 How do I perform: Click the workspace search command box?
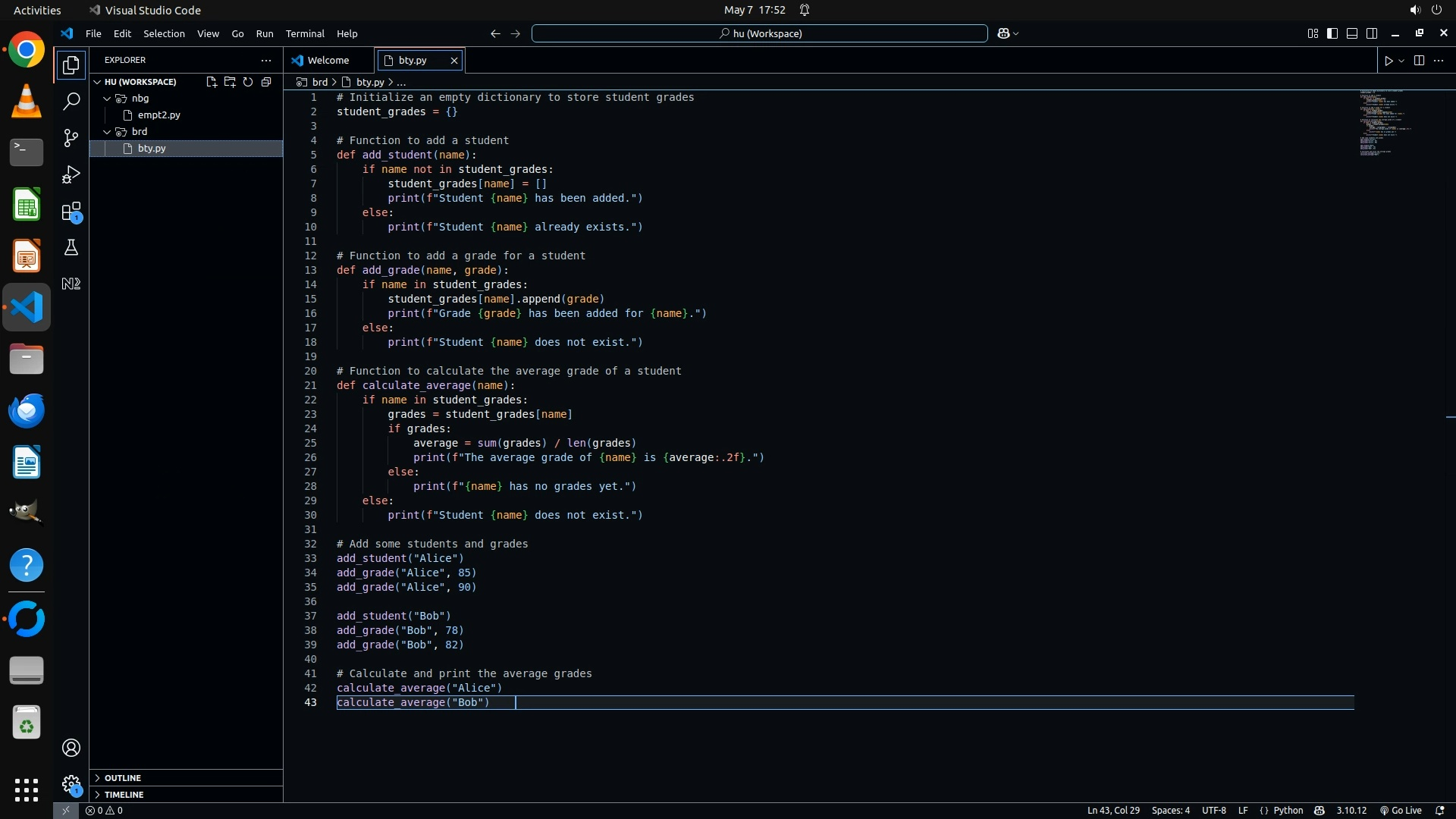click(x=759, y=33)
